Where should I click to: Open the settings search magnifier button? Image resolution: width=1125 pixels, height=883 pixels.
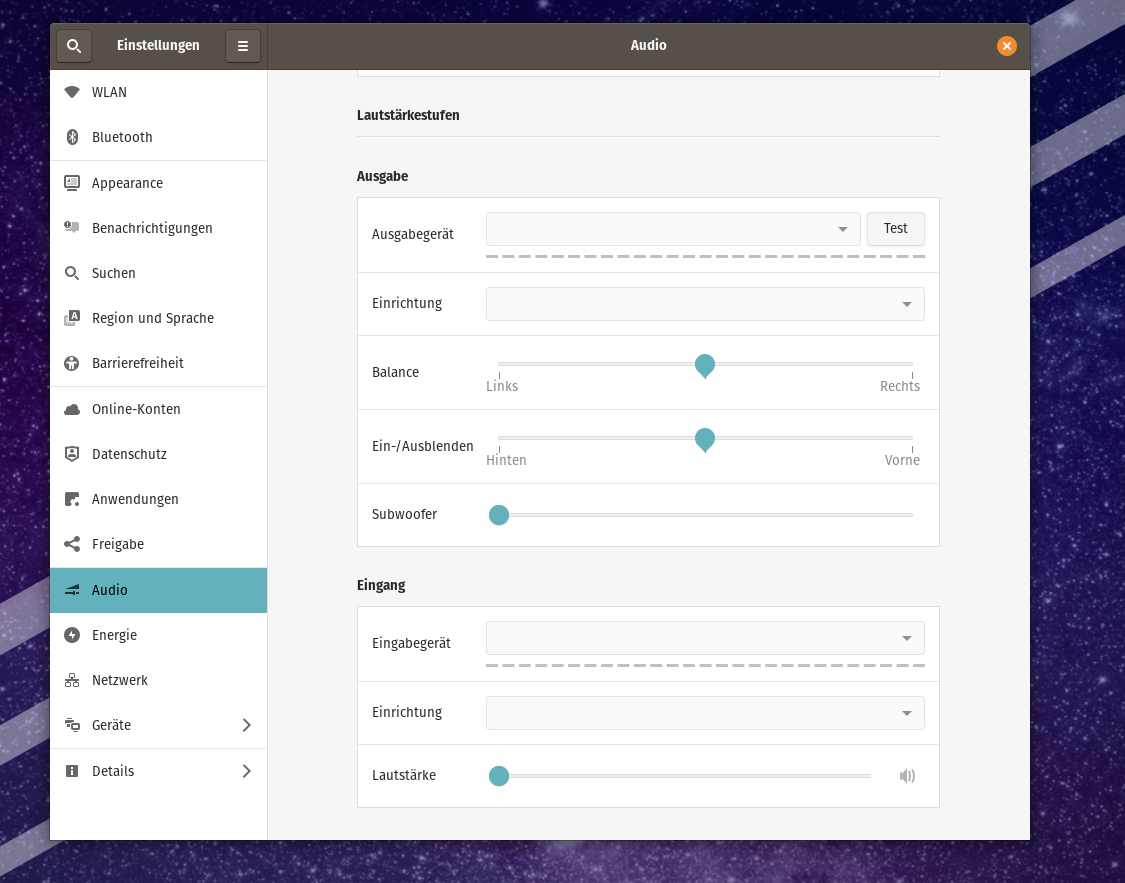[74, 46]
